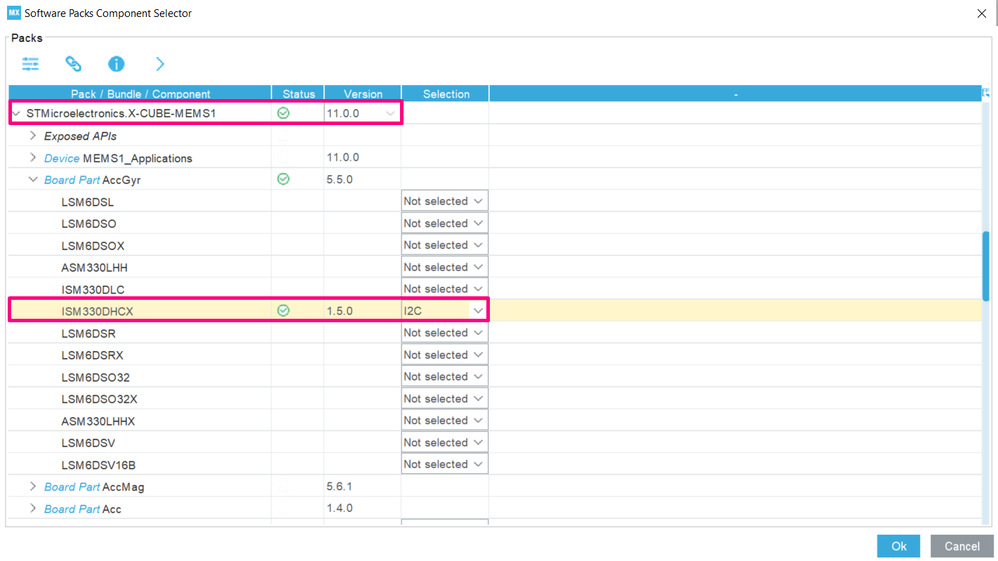This screenshot has height=561, width=998.
Task: Show details with the blue info icon
Action: (x=116, y=64)
